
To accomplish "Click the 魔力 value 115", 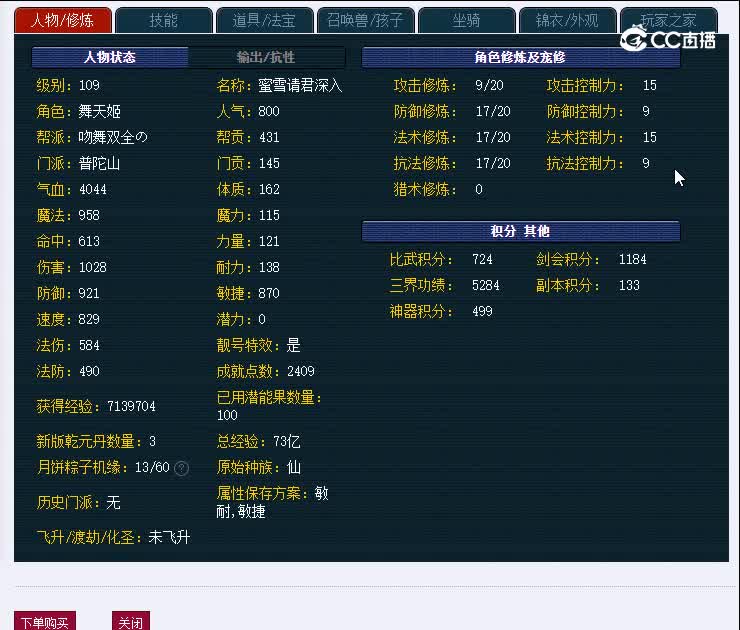I will (x=269, y=215).
